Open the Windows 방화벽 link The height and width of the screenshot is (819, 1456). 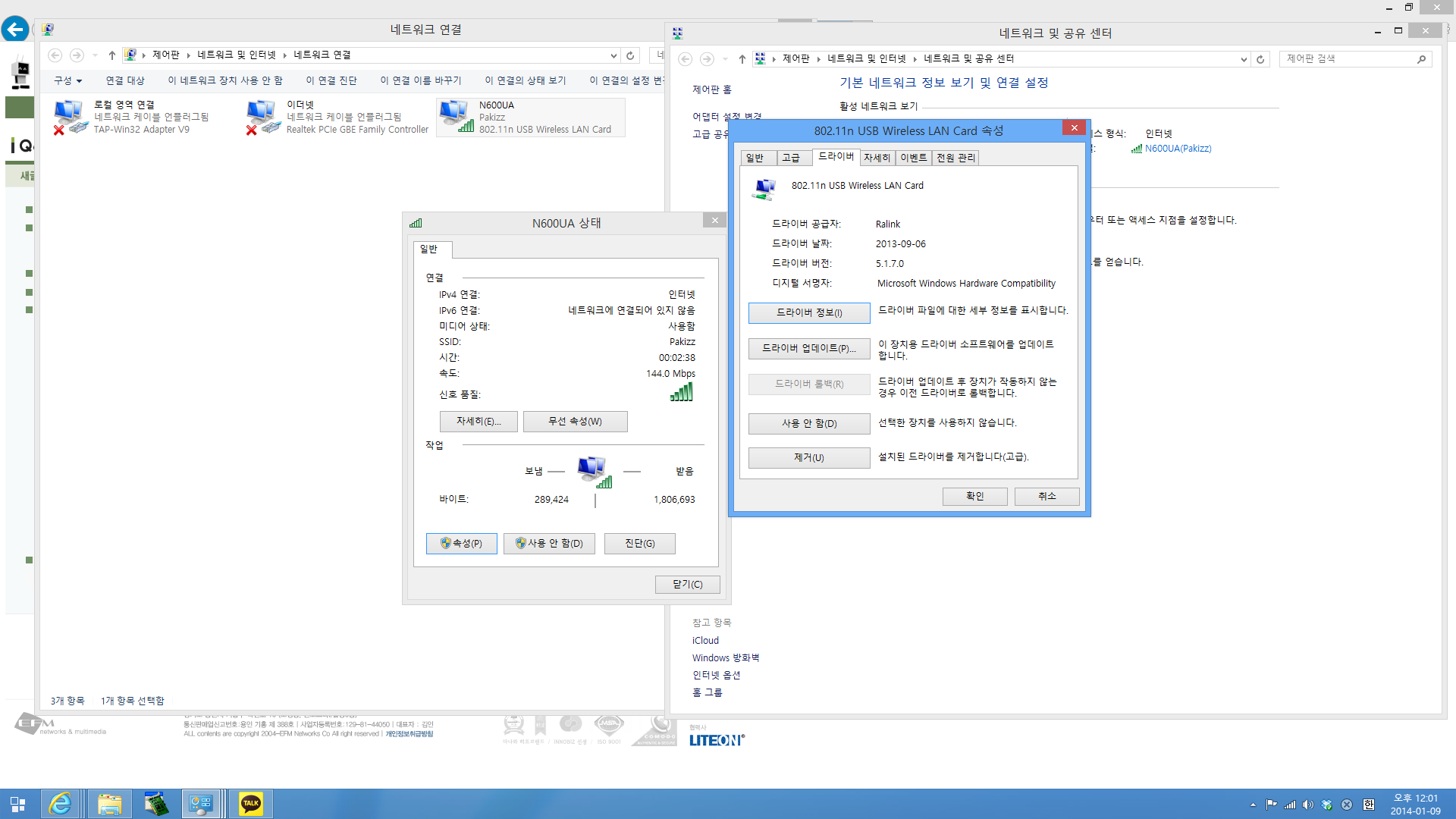tap(726, 658)
